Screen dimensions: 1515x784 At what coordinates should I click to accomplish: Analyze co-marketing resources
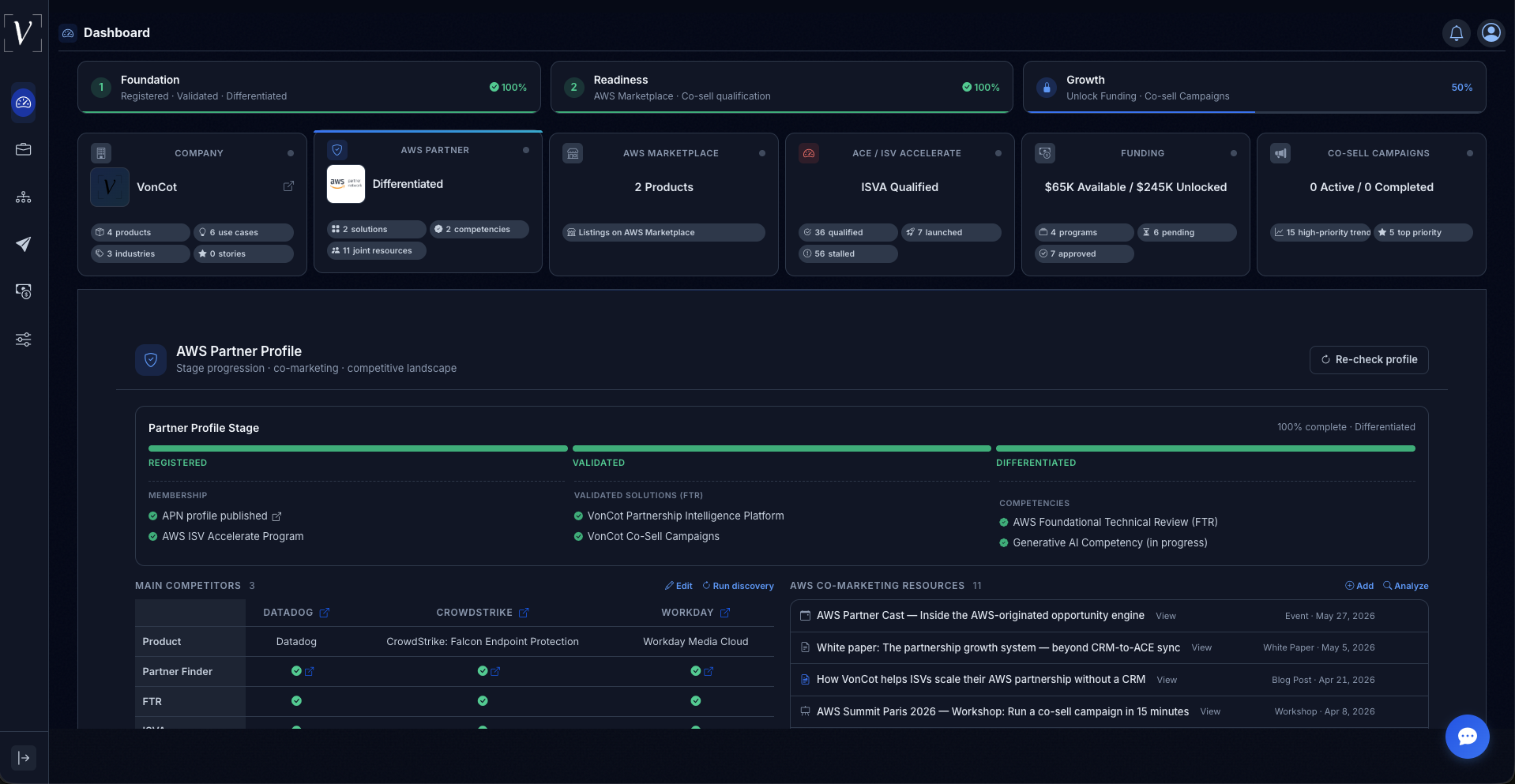coord(1405,586)
